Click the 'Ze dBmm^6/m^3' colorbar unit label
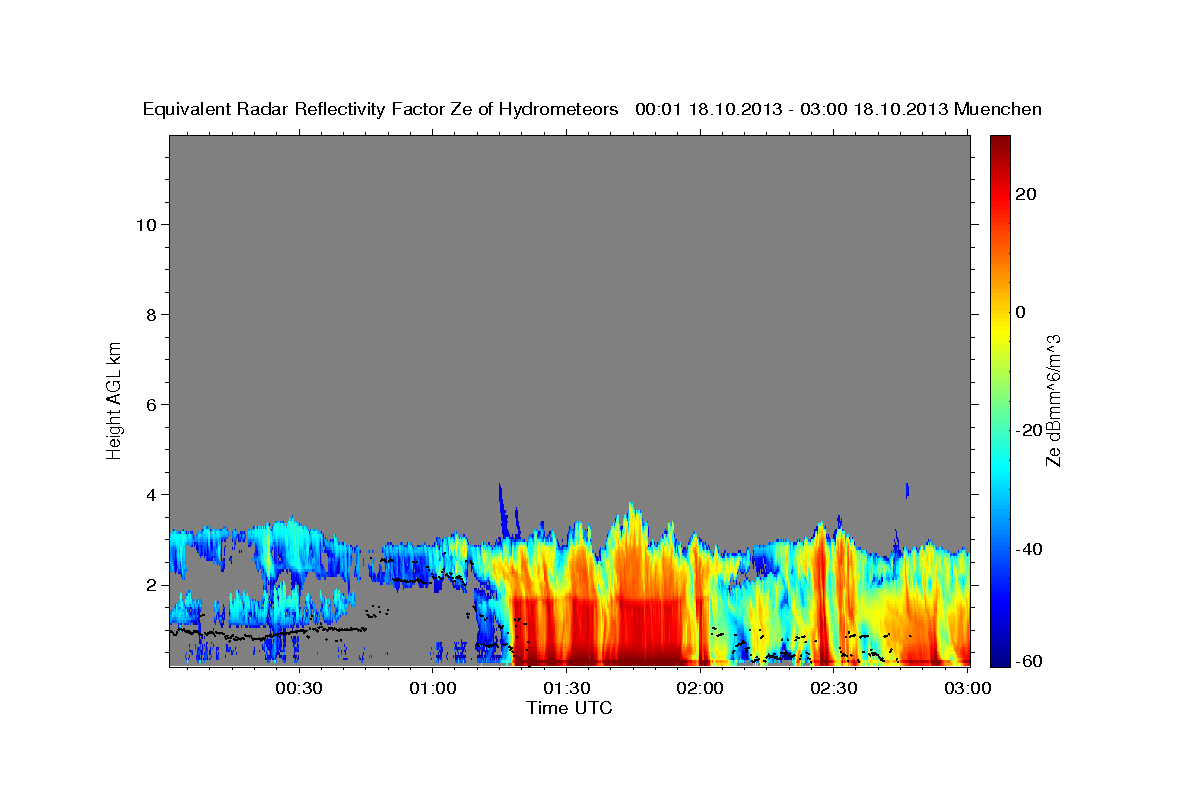Image resolution: width=1200 pixels, height=800 pixels. (1053, 400)
